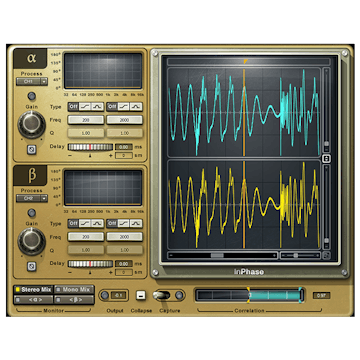
Task: Open the beta Process channel dropdown
Action: point(32,198)
